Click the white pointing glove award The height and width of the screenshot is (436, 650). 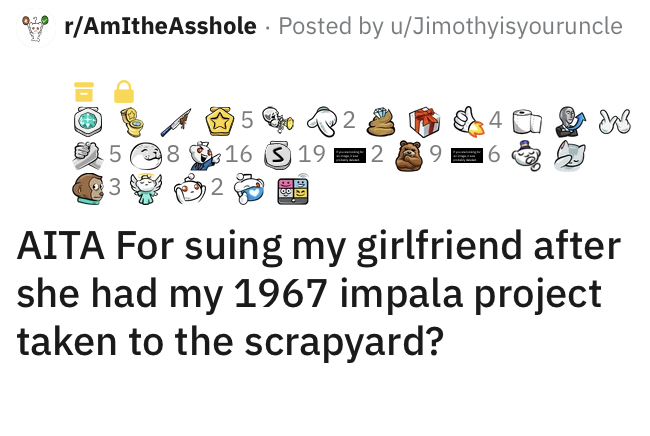pos(322,122)
